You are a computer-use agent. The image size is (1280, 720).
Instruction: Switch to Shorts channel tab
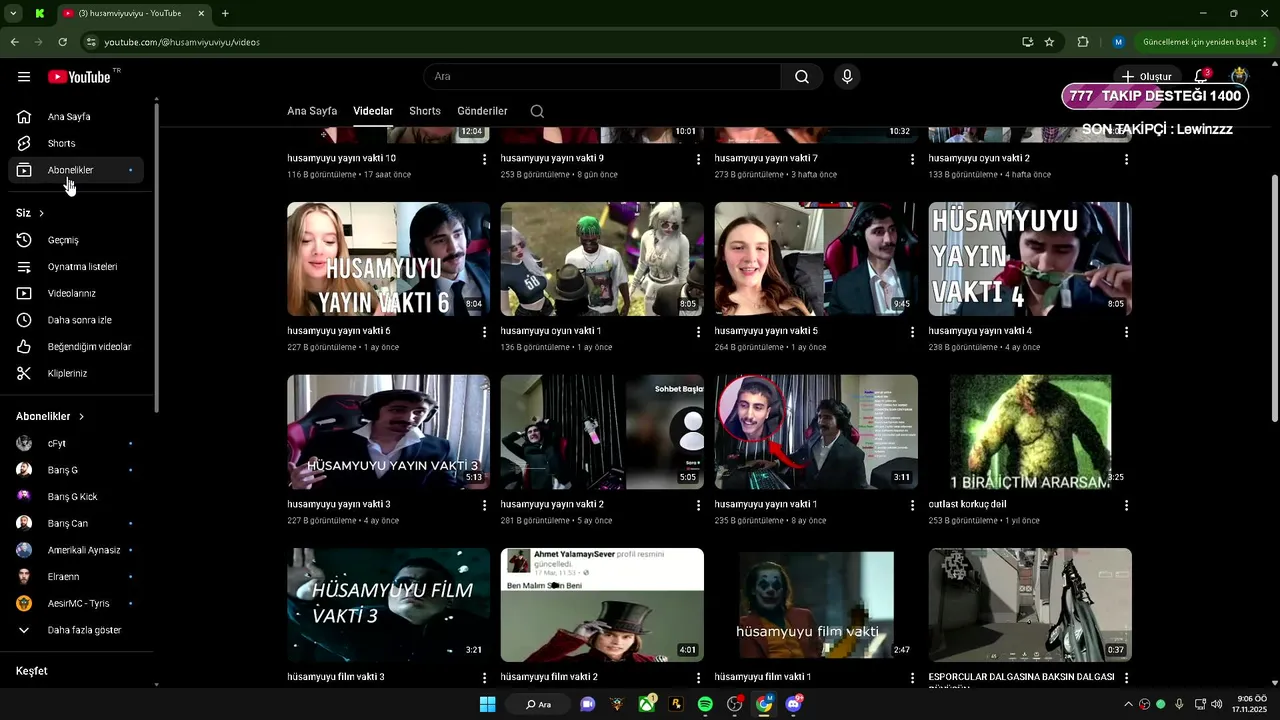pos(425,111)
